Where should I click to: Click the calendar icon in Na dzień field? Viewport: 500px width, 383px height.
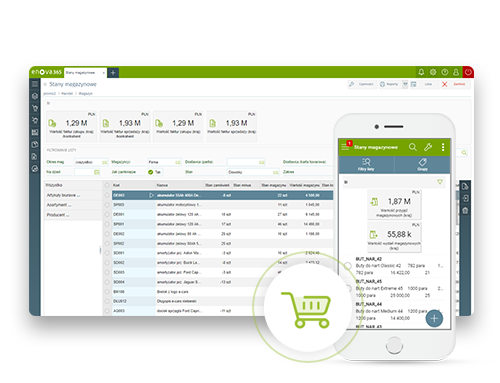coord(97,172)
